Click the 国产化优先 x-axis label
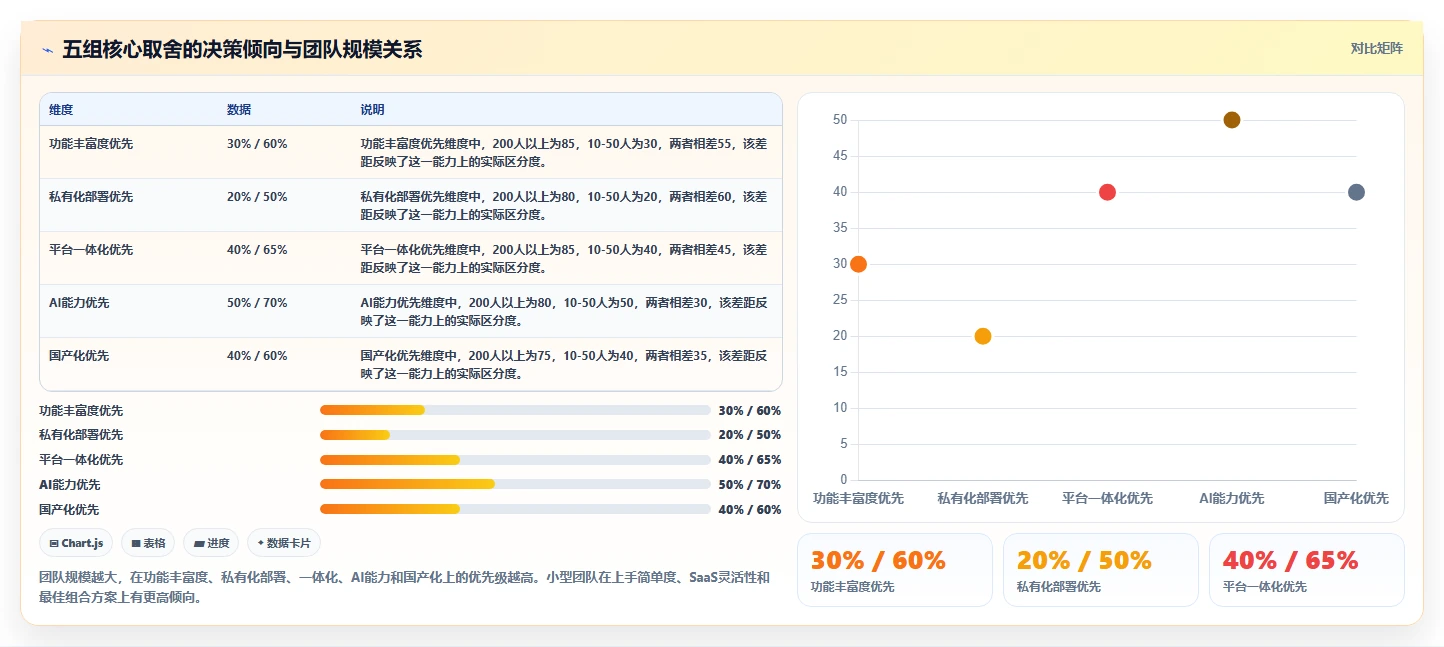Image resolution: width=1444 pixels, height=647 pixels. [1356, 498]
